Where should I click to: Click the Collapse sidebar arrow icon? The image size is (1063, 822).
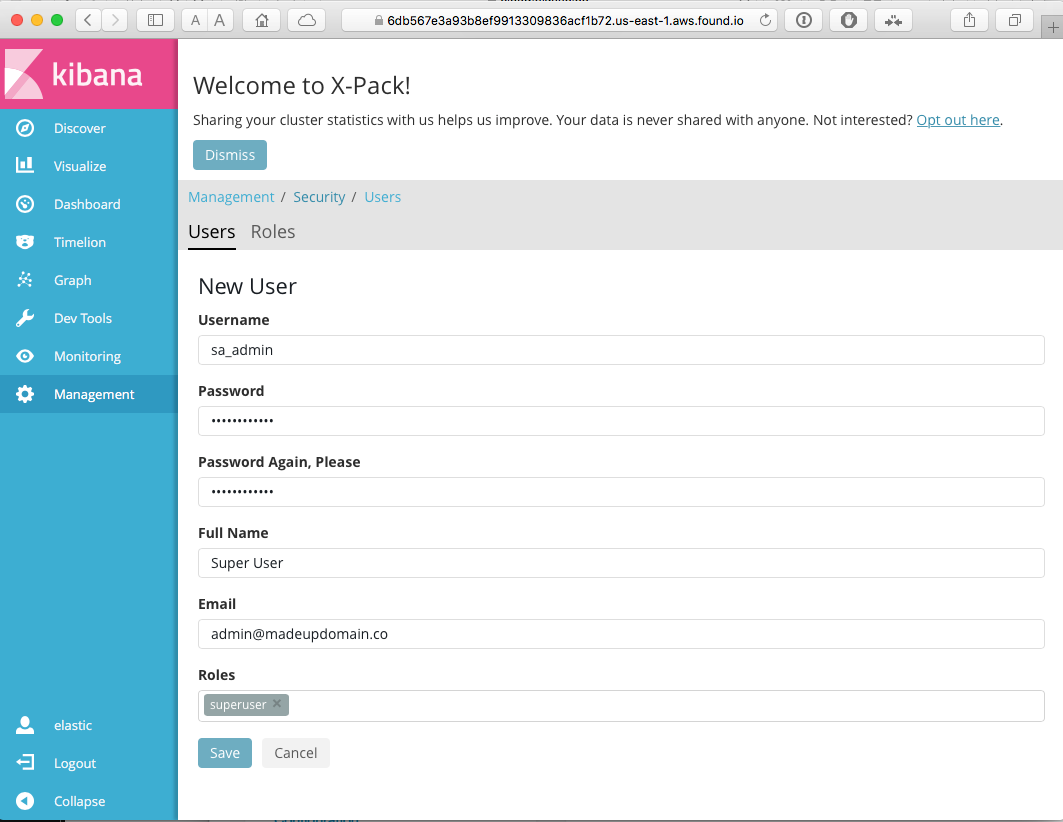[x=25, y=801]
